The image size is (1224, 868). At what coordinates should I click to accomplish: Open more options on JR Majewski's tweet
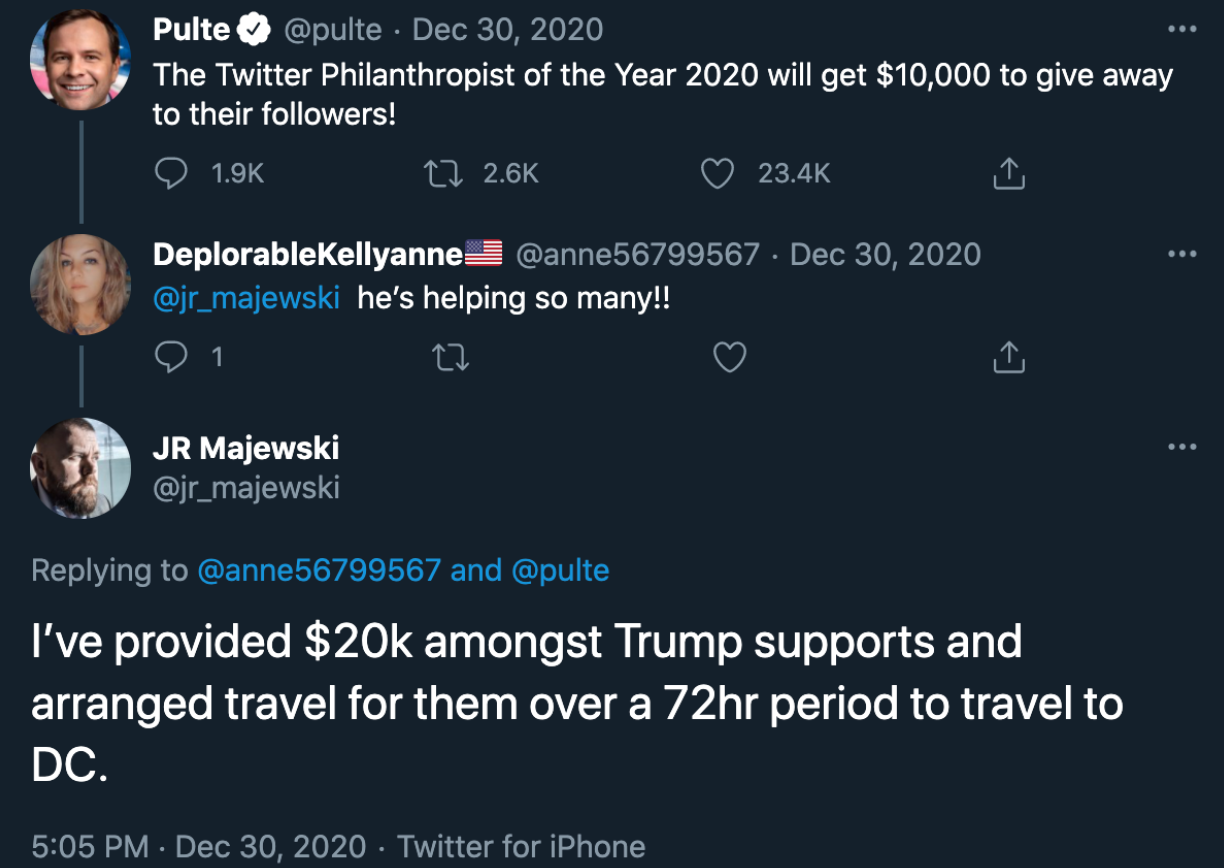[1181, 446]
